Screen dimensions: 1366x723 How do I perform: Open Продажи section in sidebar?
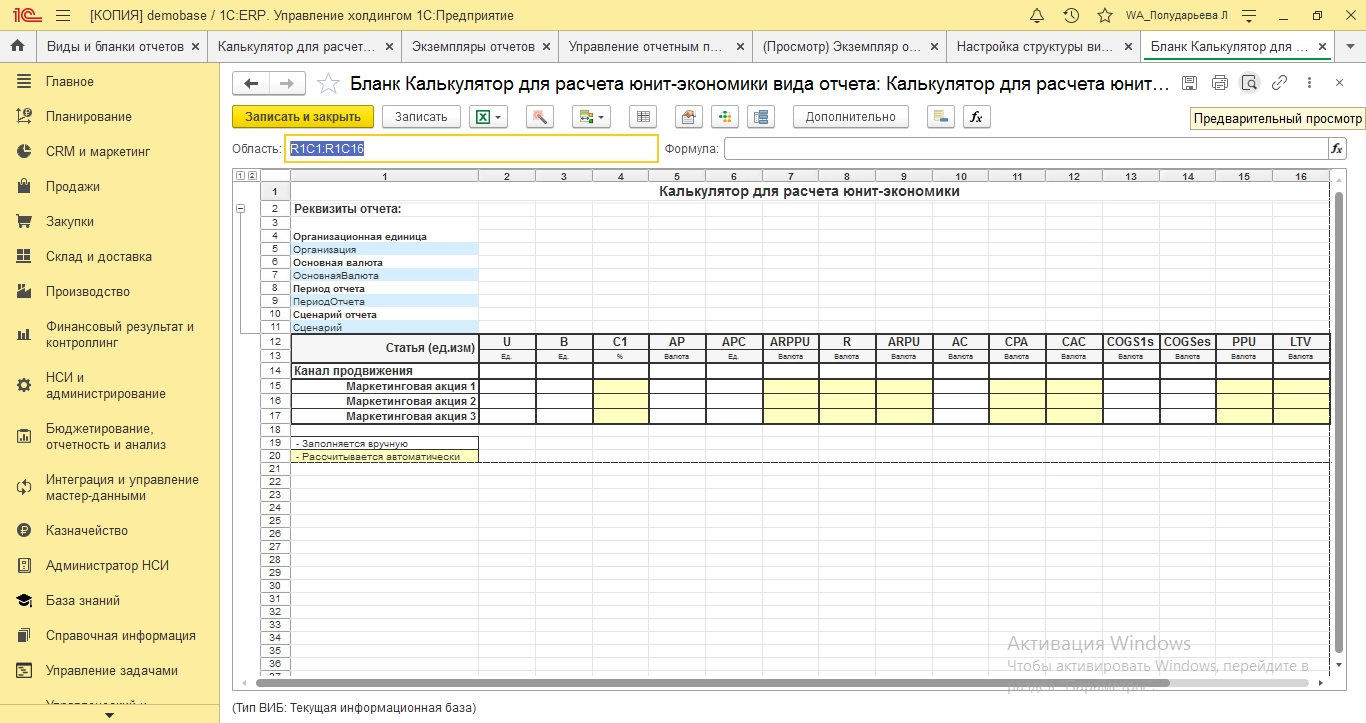pos(72,186)
